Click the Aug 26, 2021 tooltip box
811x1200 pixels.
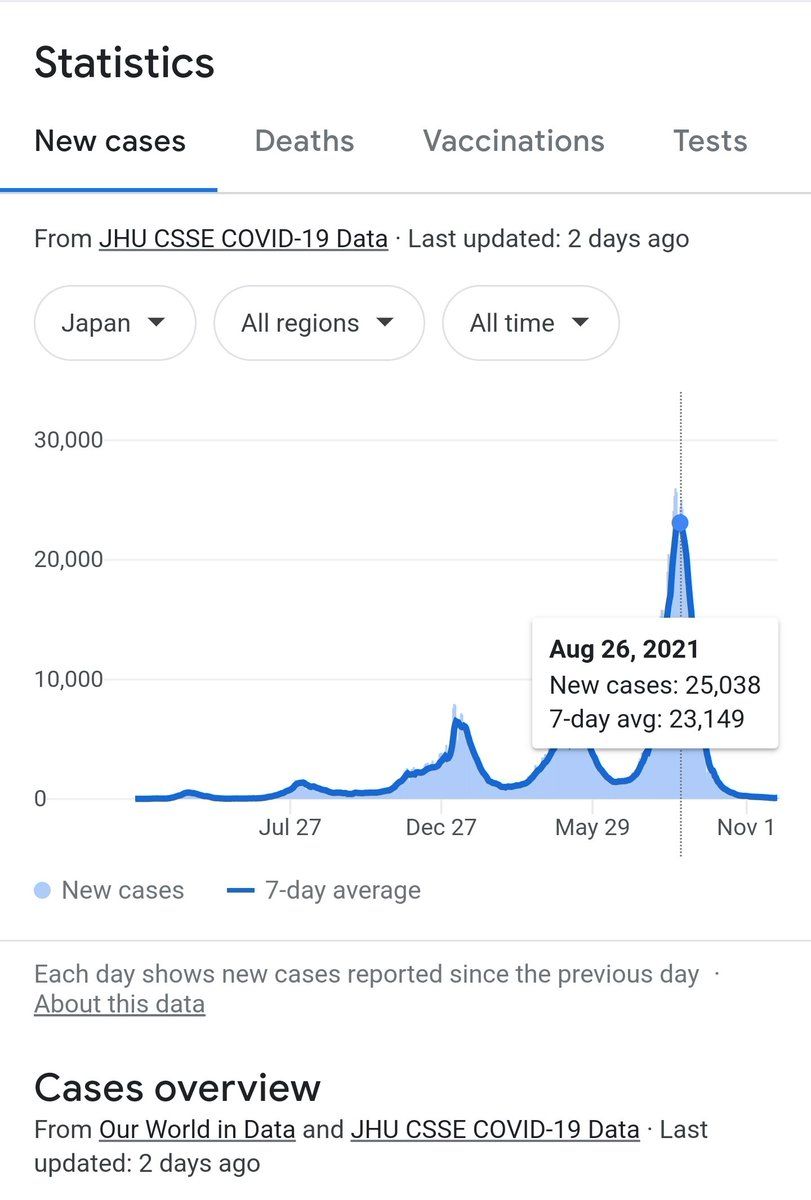coord(655,684)
